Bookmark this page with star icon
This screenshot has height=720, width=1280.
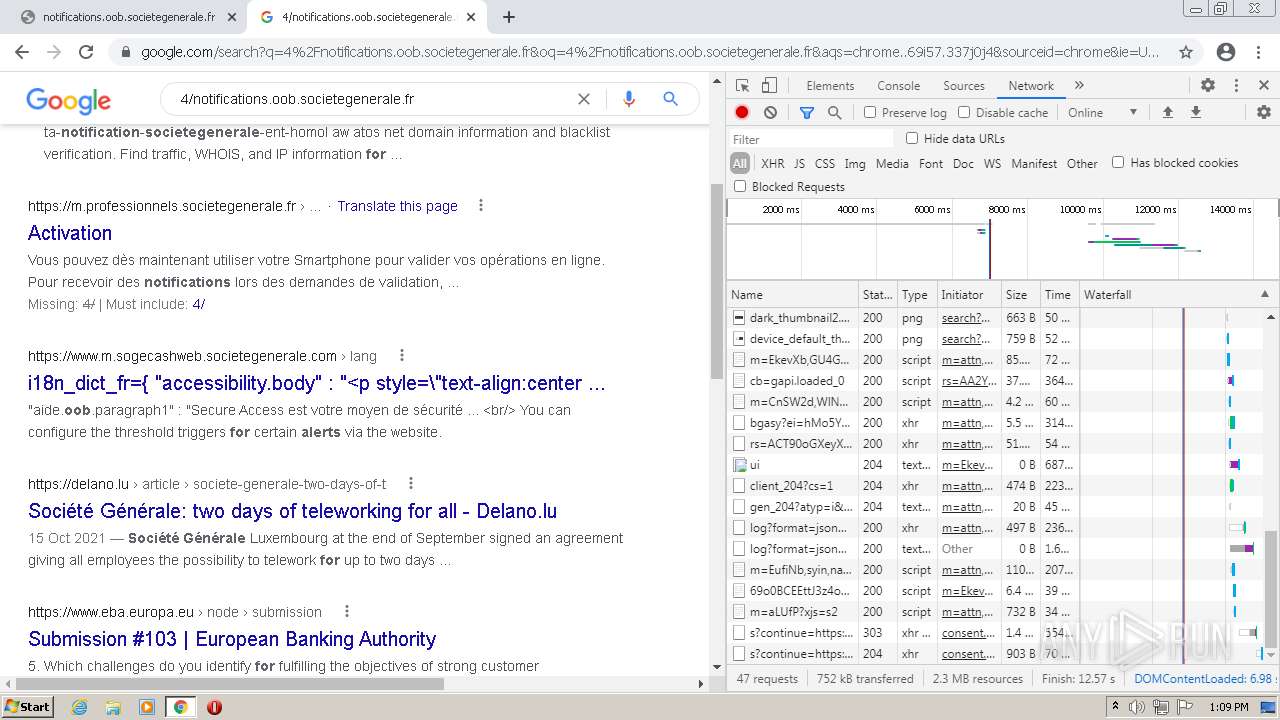point(1186,52)
